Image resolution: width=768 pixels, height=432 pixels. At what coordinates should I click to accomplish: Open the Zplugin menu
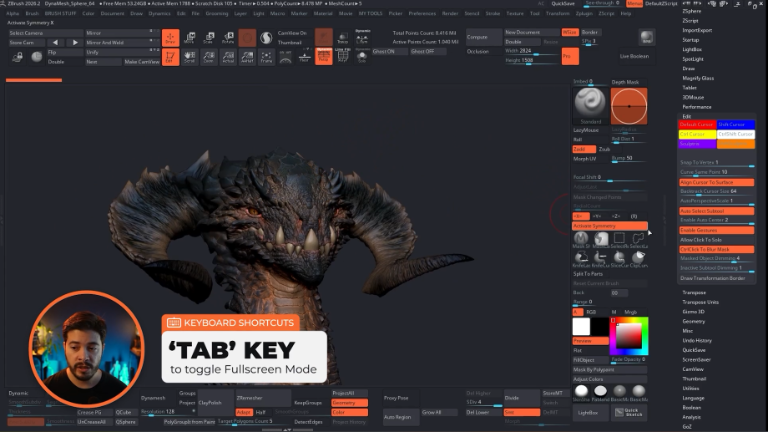584,13
